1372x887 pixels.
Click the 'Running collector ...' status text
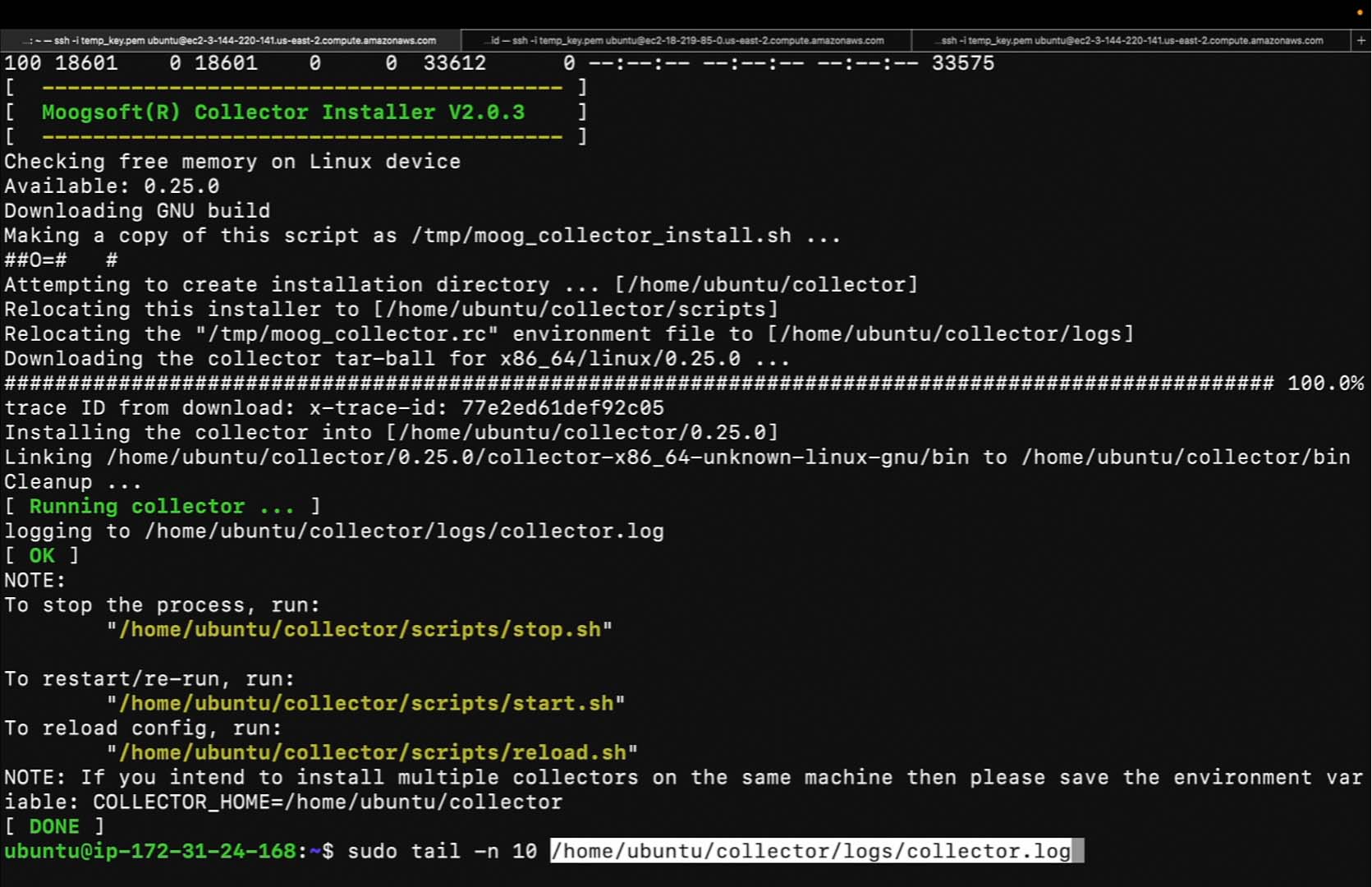[162, 506]
